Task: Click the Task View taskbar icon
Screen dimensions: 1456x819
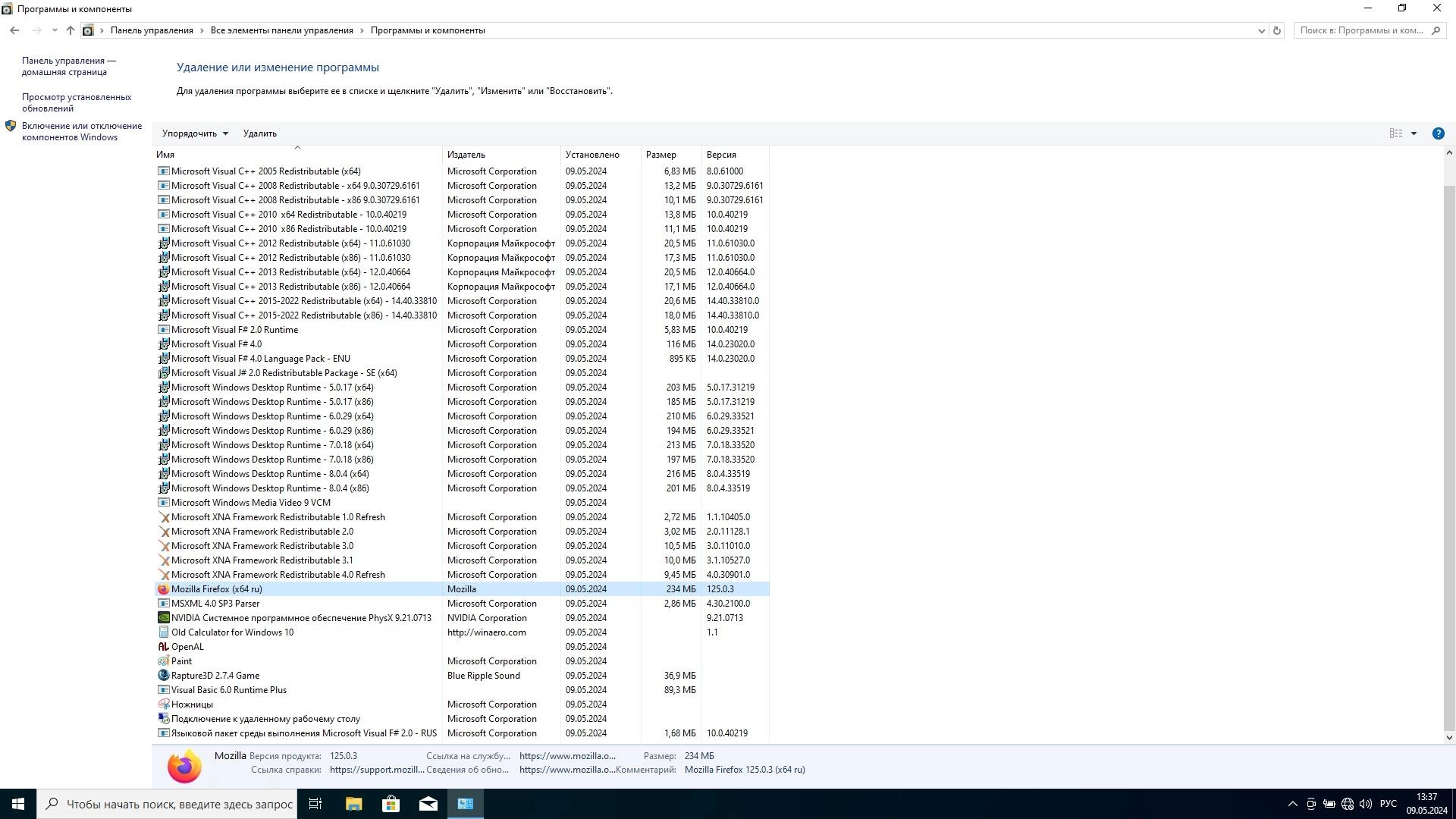Action: [x=315, y=804]
